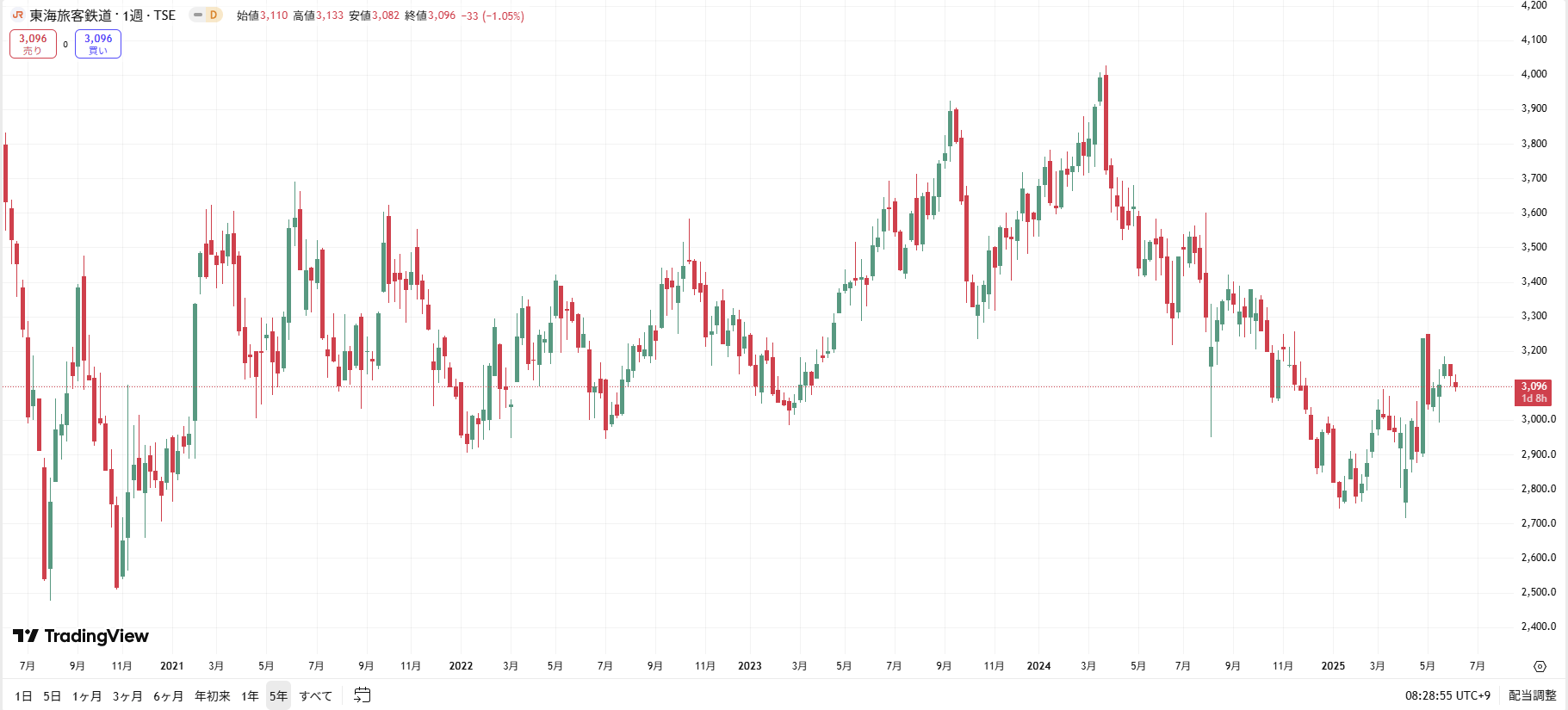Click the 2023 label on time axis
The image size is (1568, 710).
750,666
